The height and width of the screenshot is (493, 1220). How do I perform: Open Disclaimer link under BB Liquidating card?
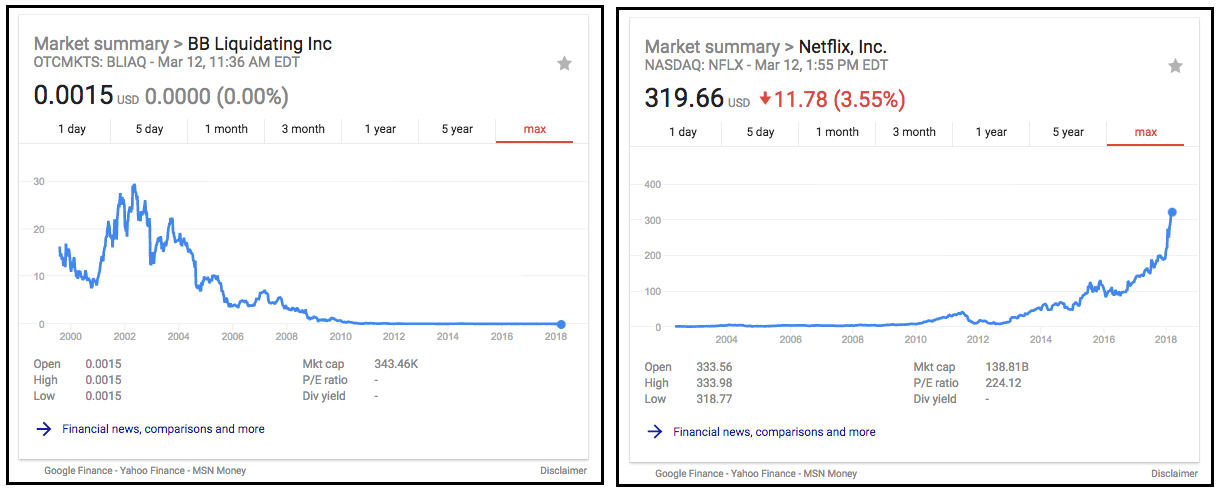563,471
